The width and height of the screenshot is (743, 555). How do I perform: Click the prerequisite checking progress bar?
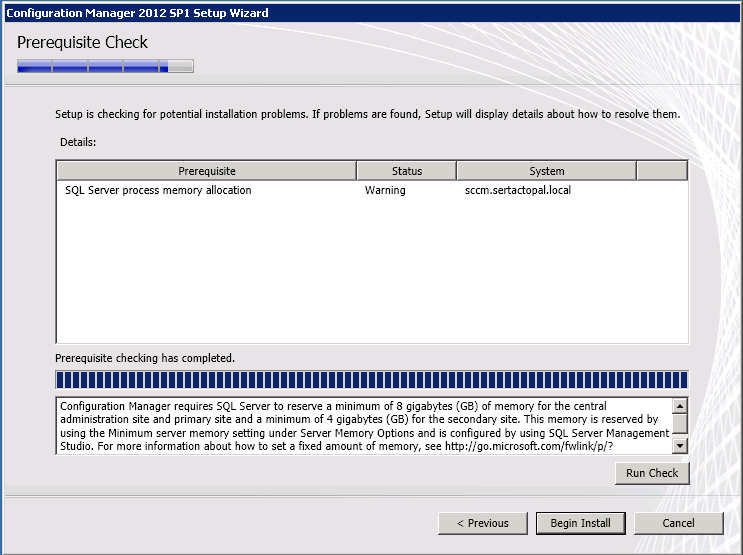pos(372,379)
